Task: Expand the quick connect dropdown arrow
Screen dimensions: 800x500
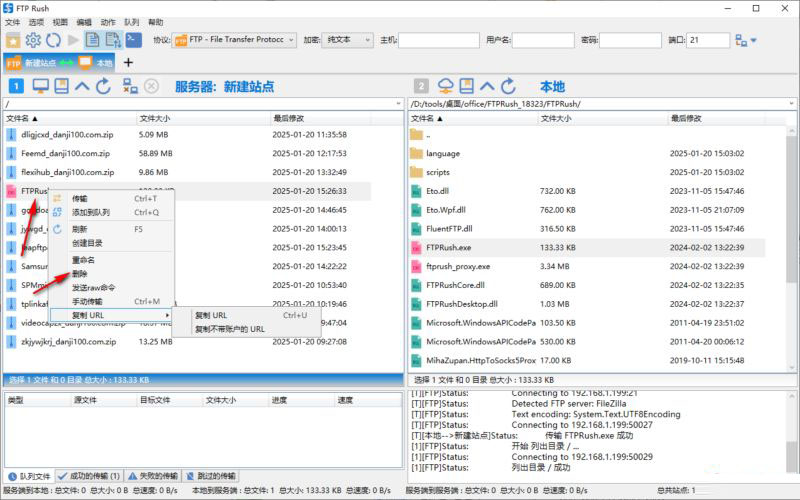Action: 754,40
